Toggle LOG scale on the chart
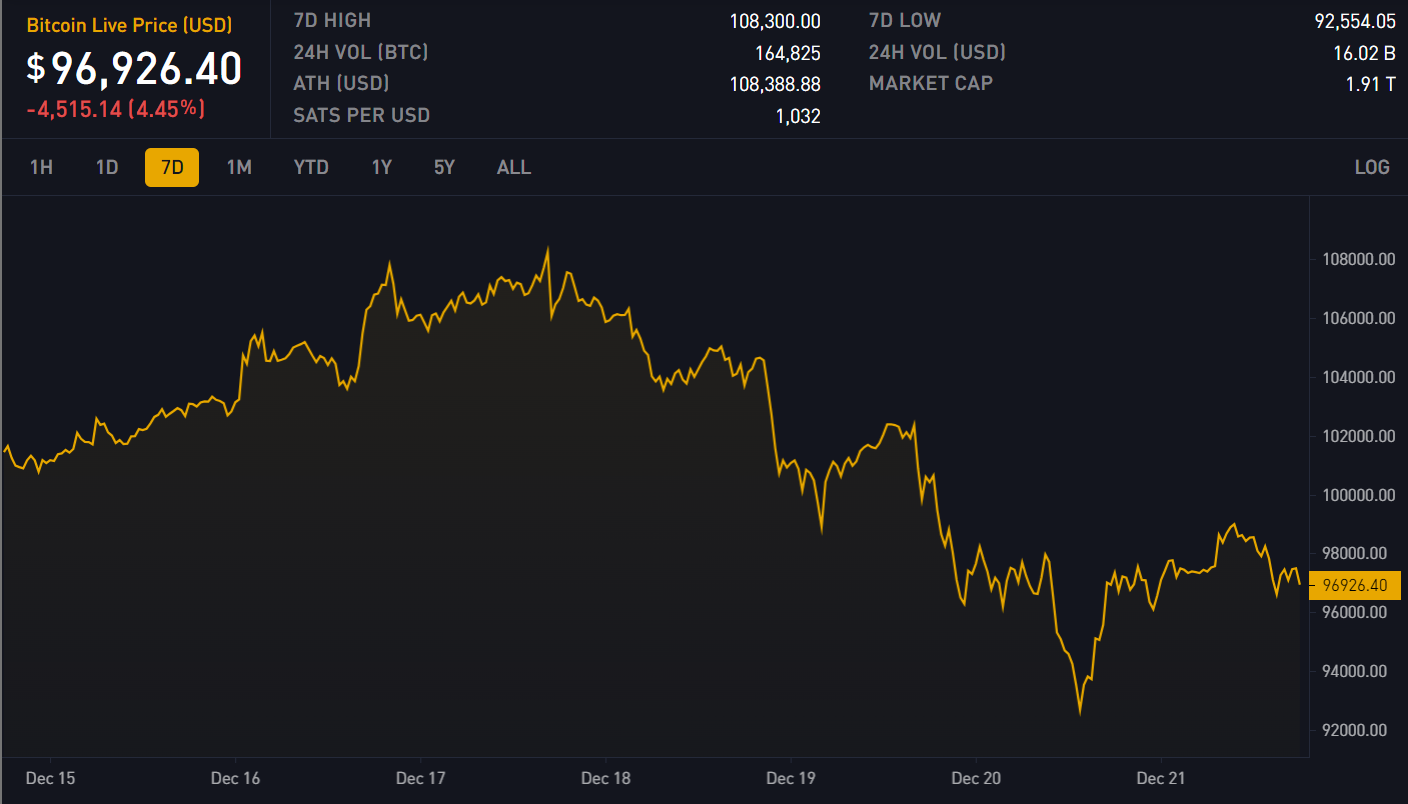This screenshot has height=804, width=1408. point(1371,167)
